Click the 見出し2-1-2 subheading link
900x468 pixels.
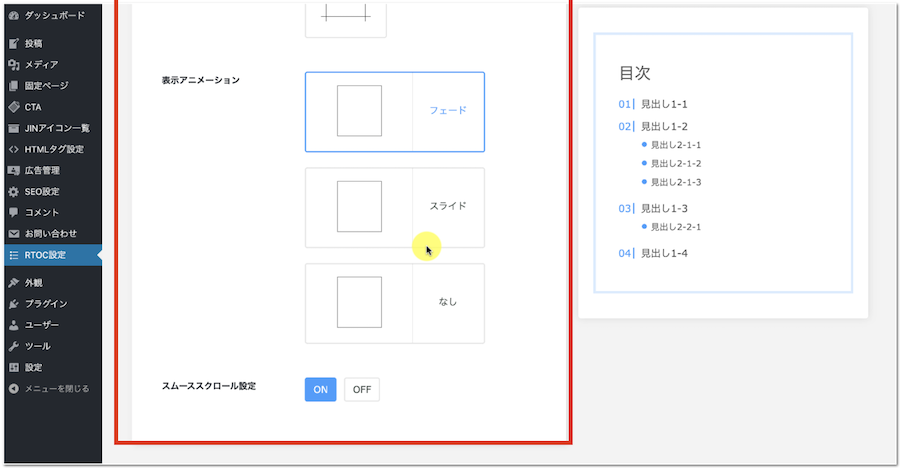[x=676, y=163]
